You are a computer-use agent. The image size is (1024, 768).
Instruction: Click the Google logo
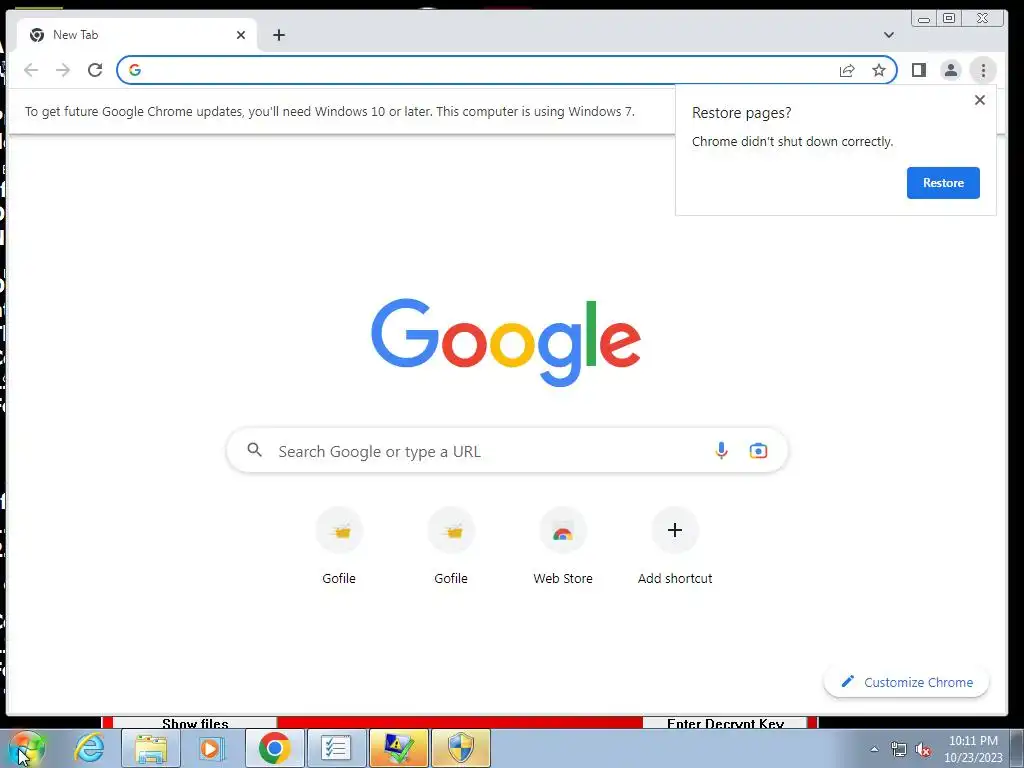point(506,342)
